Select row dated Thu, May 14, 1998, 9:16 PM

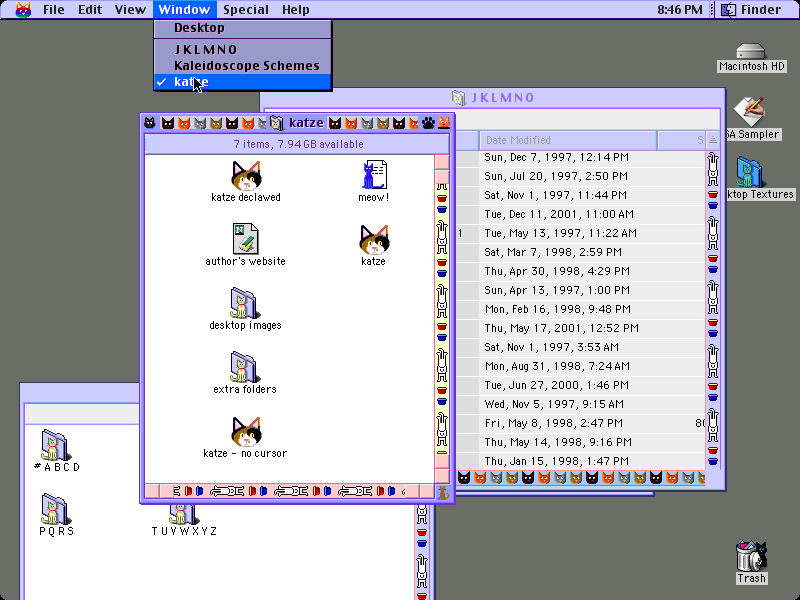[x=581, y=442]
